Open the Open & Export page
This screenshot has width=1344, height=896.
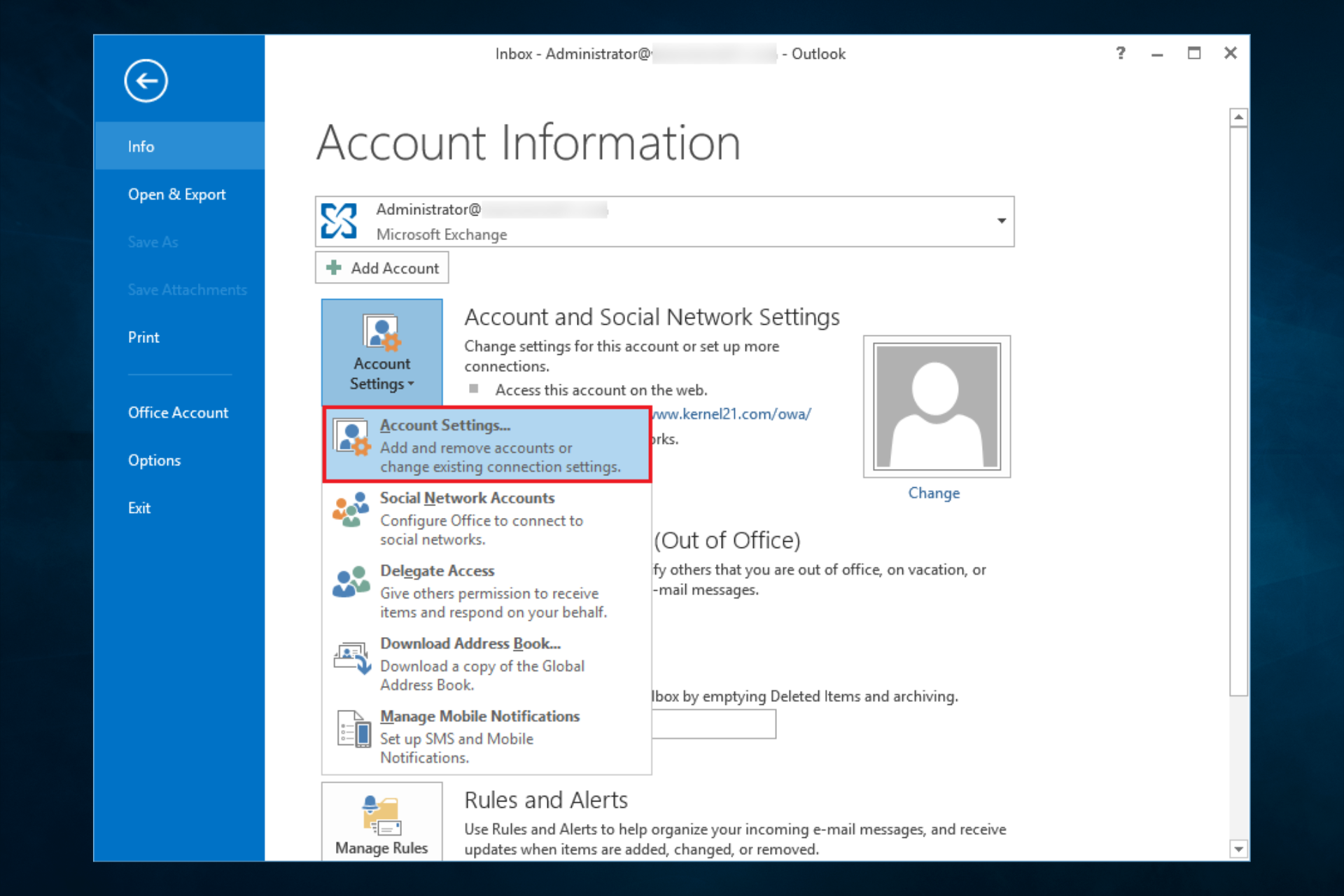tap(179, 194)
